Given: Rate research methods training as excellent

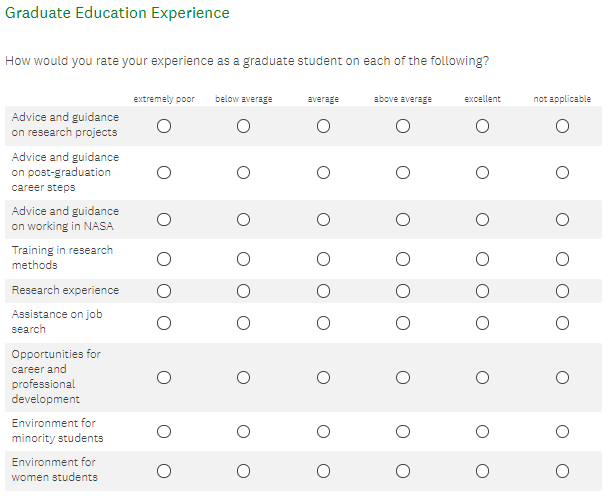Looking at the screenshot, I should coord(483,259).
